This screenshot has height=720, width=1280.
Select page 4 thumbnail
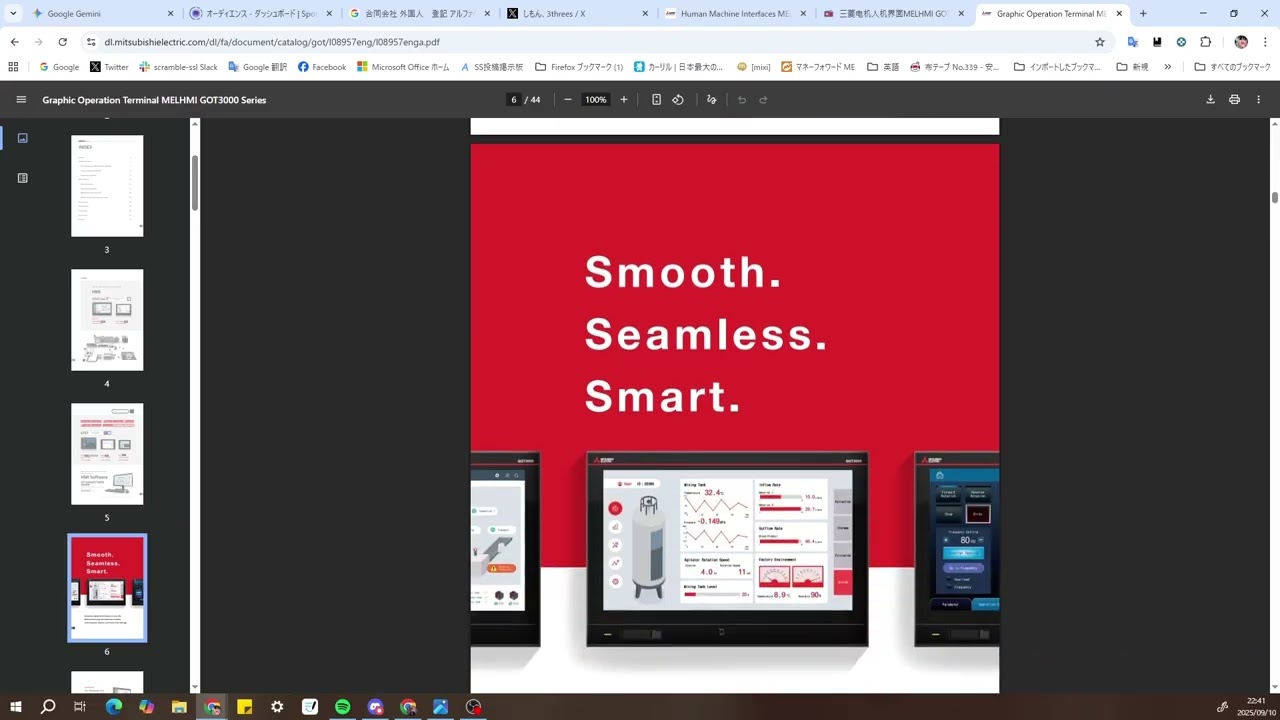point(107,320)
